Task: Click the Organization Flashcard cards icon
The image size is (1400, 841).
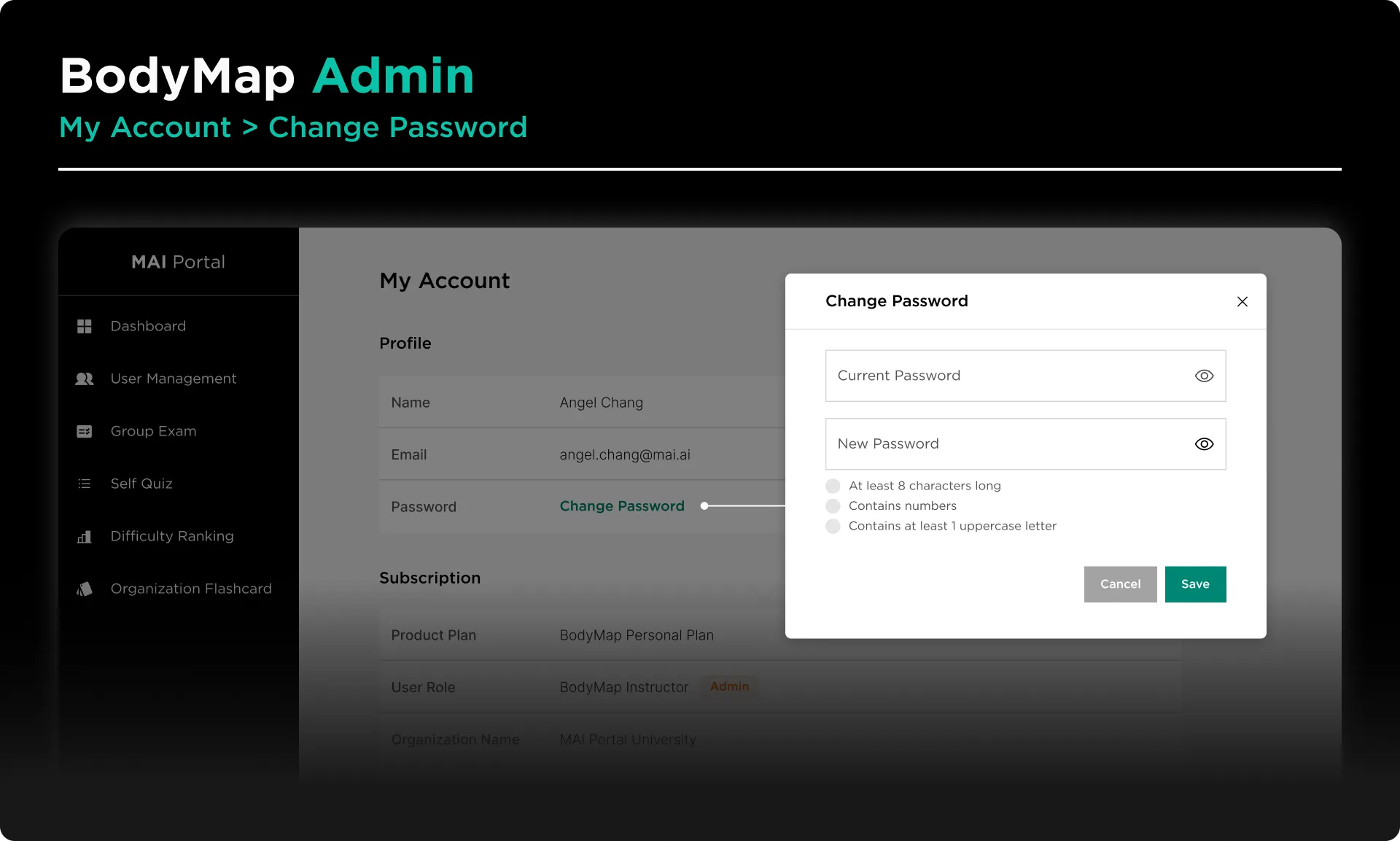Action: [x=85, y=589]
